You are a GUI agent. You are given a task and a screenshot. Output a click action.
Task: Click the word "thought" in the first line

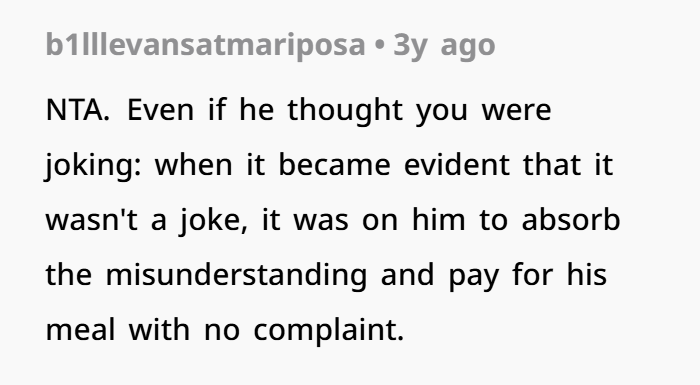pyautogui.click(x=345, y=111)
